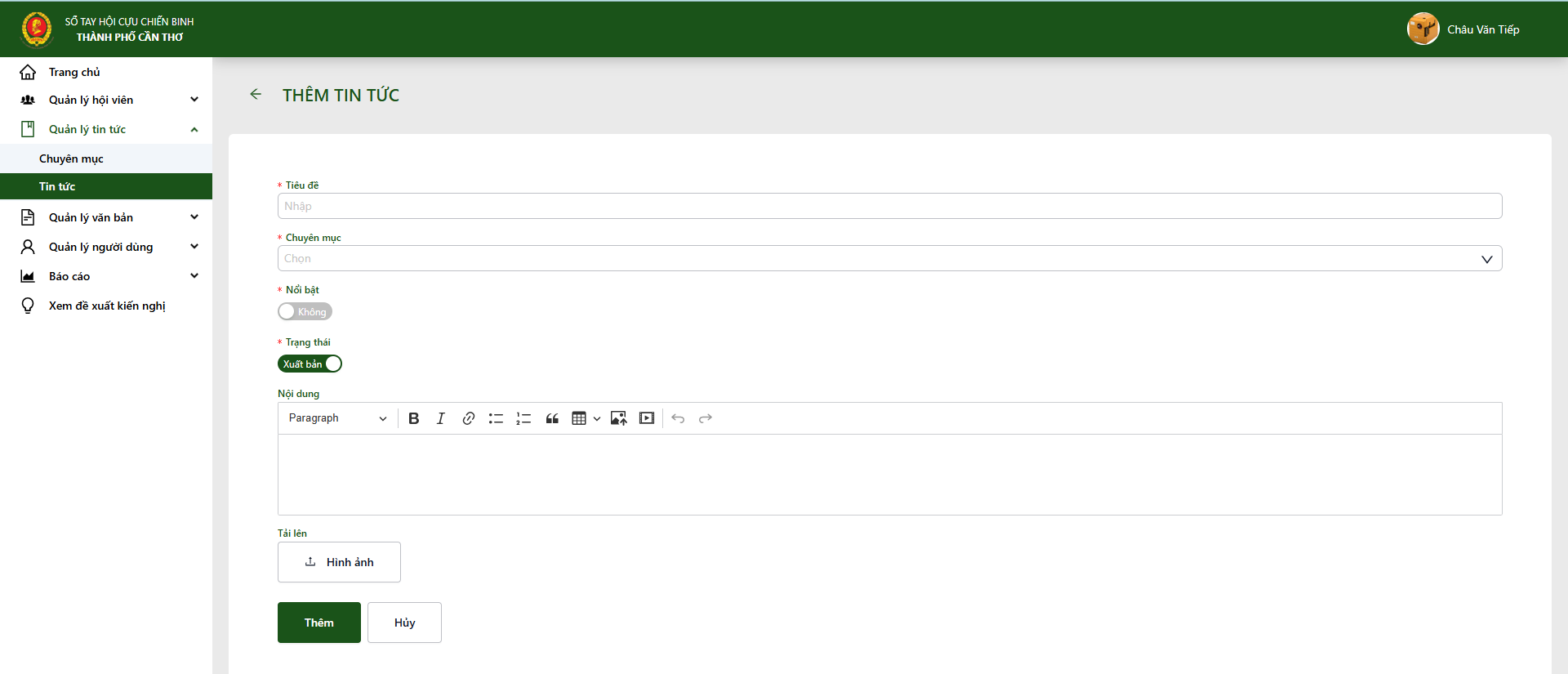This screenshot has width=1568, height=674.
Task: Expand Quản lý văn bản chevron
Action: 194,217
